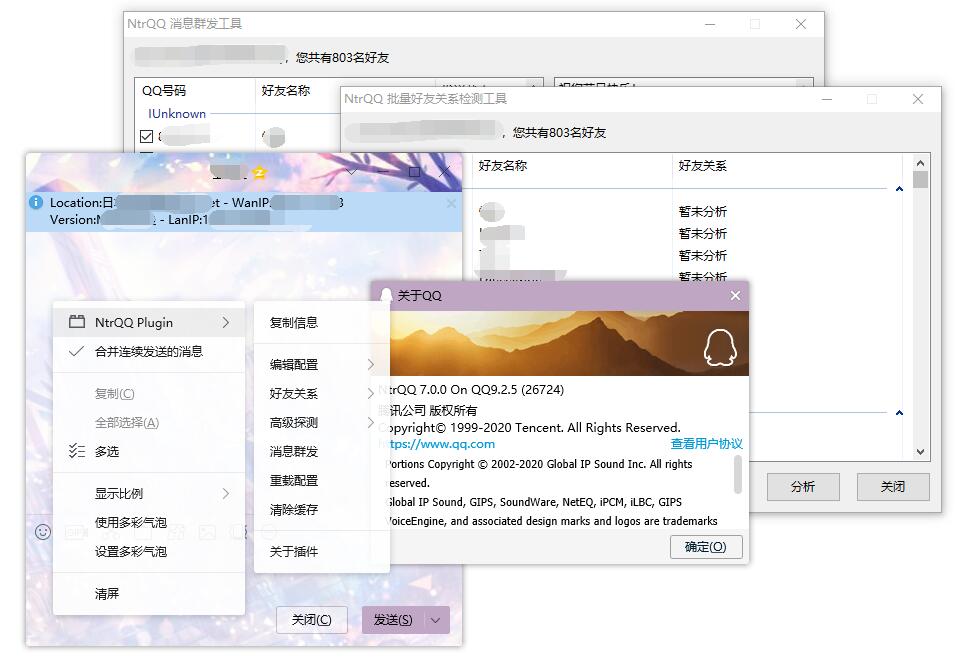Open the emoji picker in the chat toolbar
959x658 pixels.
(x=43, y=533)
